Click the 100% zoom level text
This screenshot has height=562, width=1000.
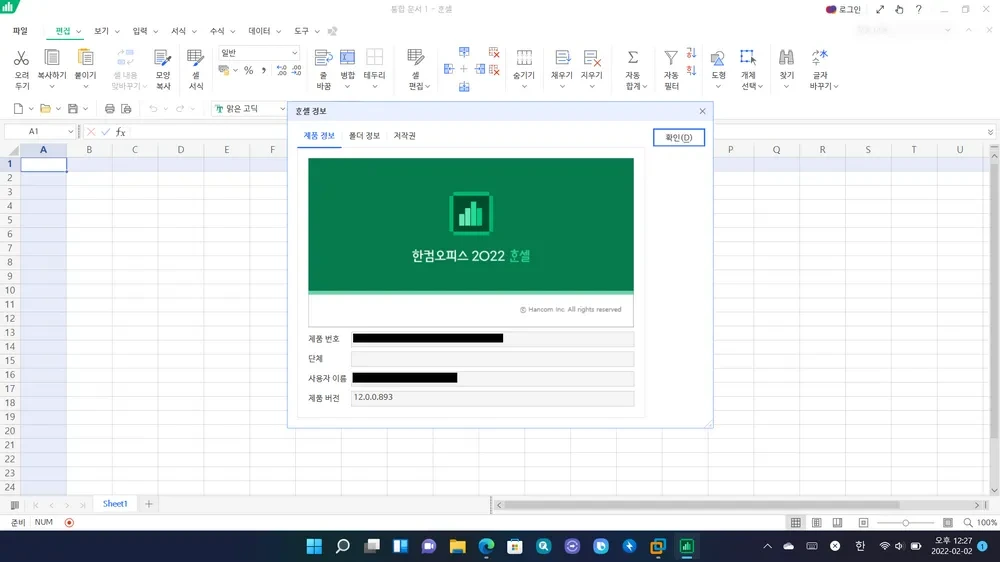(x=987, y=522)
